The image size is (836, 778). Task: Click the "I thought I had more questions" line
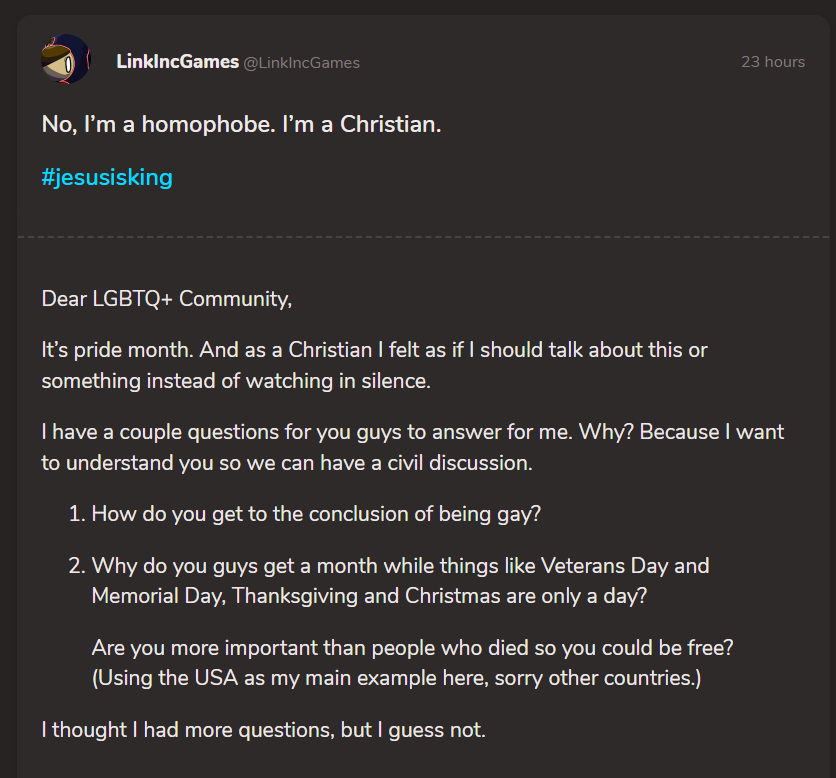coord(264,730)
